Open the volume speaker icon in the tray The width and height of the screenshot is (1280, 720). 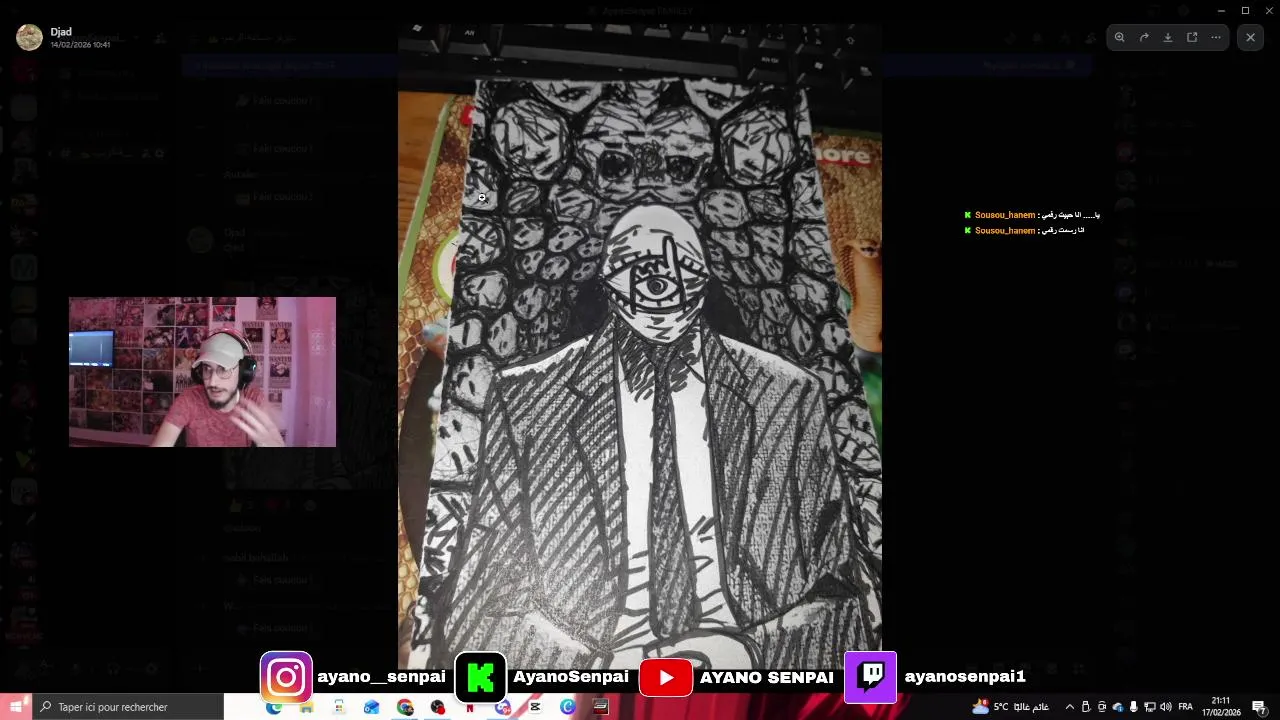(1166, 707)
